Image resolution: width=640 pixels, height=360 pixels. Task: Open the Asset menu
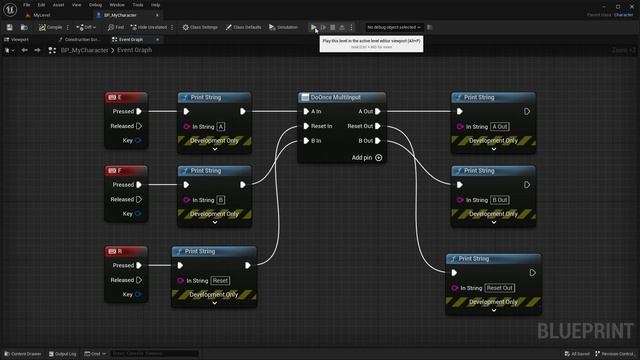point(58,5)
